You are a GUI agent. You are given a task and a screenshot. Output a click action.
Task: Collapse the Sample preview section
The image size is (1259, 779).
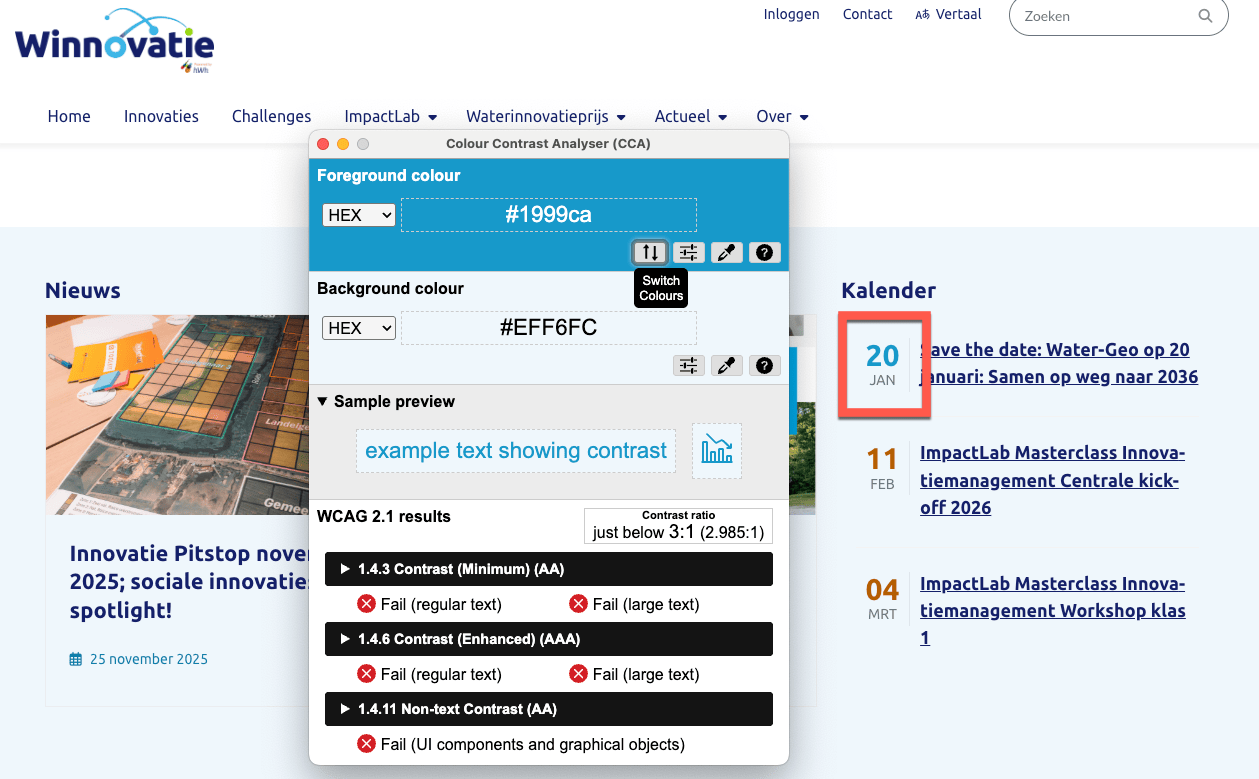click(386, 401)
